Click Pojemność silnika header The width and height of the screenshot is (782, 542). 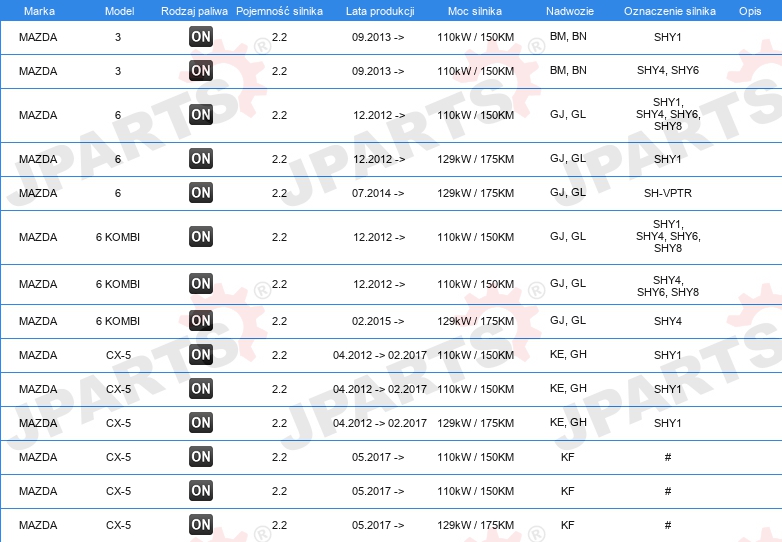coord(279,11)
